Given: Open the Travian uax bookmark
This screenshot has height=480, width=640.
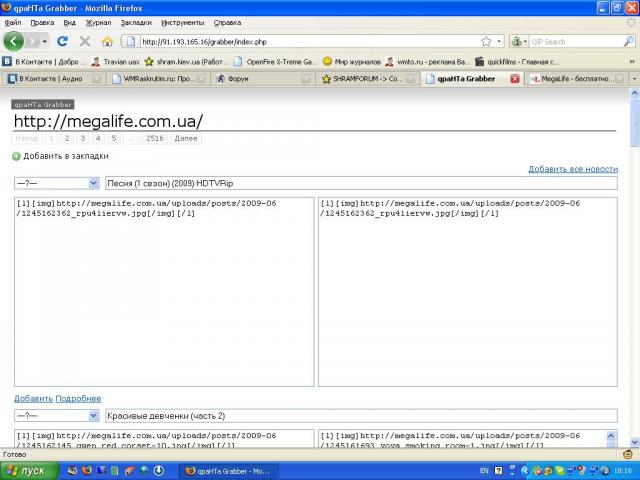Looking at the screenshot, I should (116, 62).
